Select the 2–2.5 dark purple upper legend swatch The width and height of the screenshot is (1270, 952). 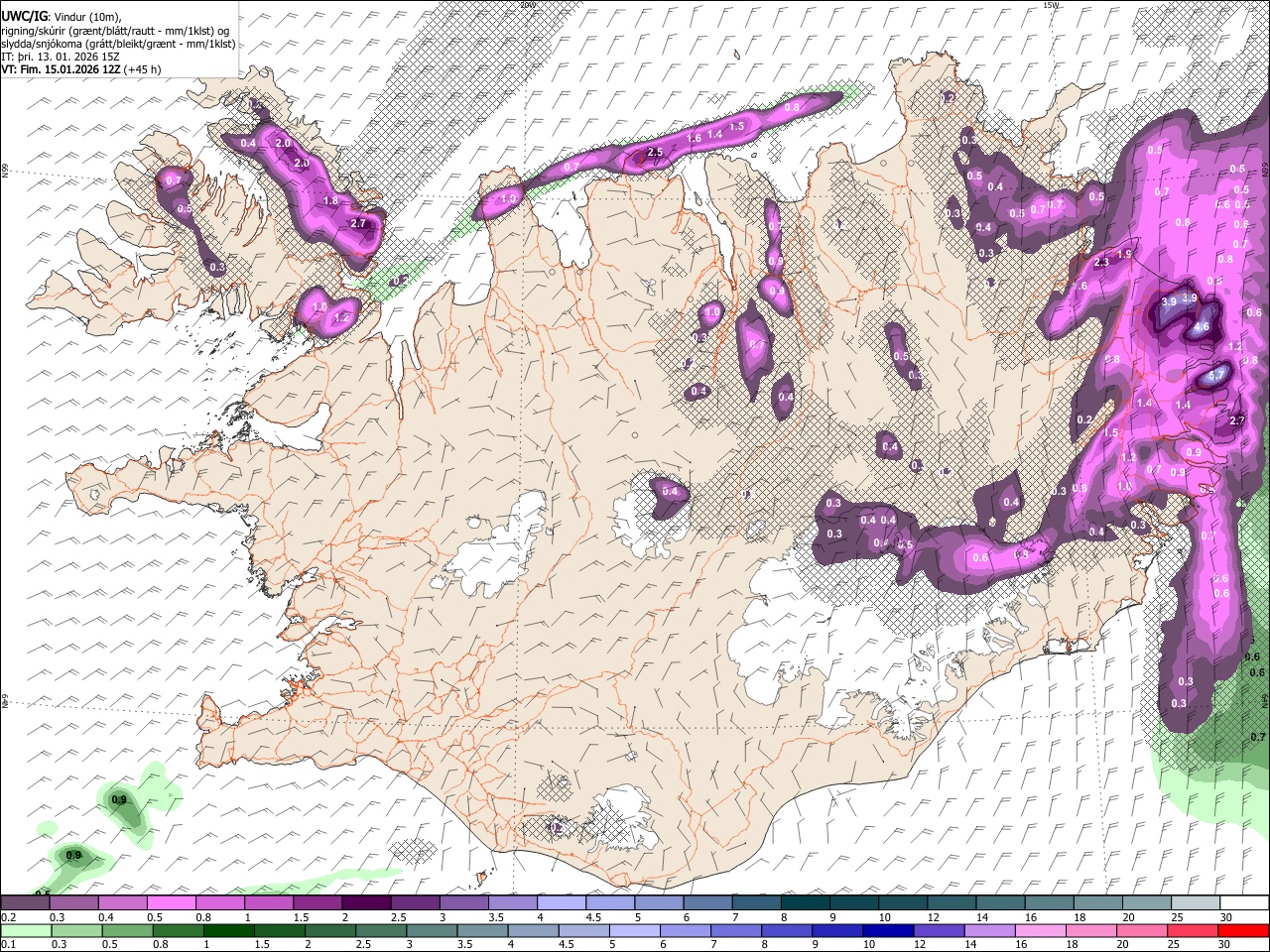(x=366, y=903)
